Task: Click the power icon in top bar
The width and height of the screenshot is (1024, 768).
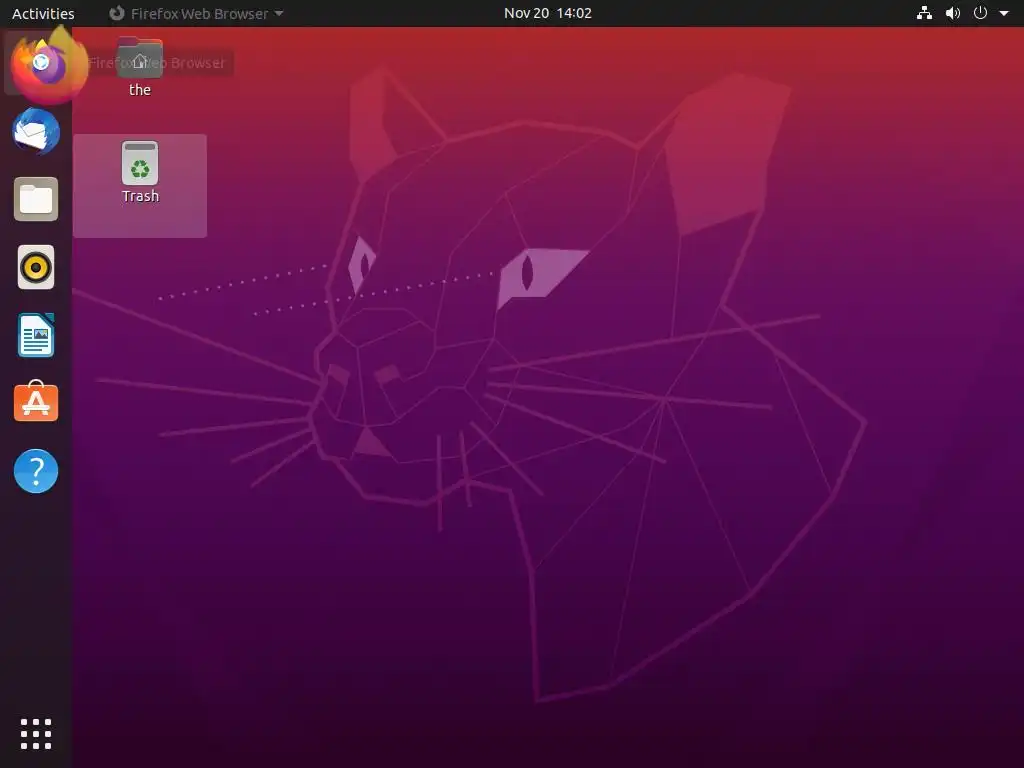Action: [x=980, y=13]
